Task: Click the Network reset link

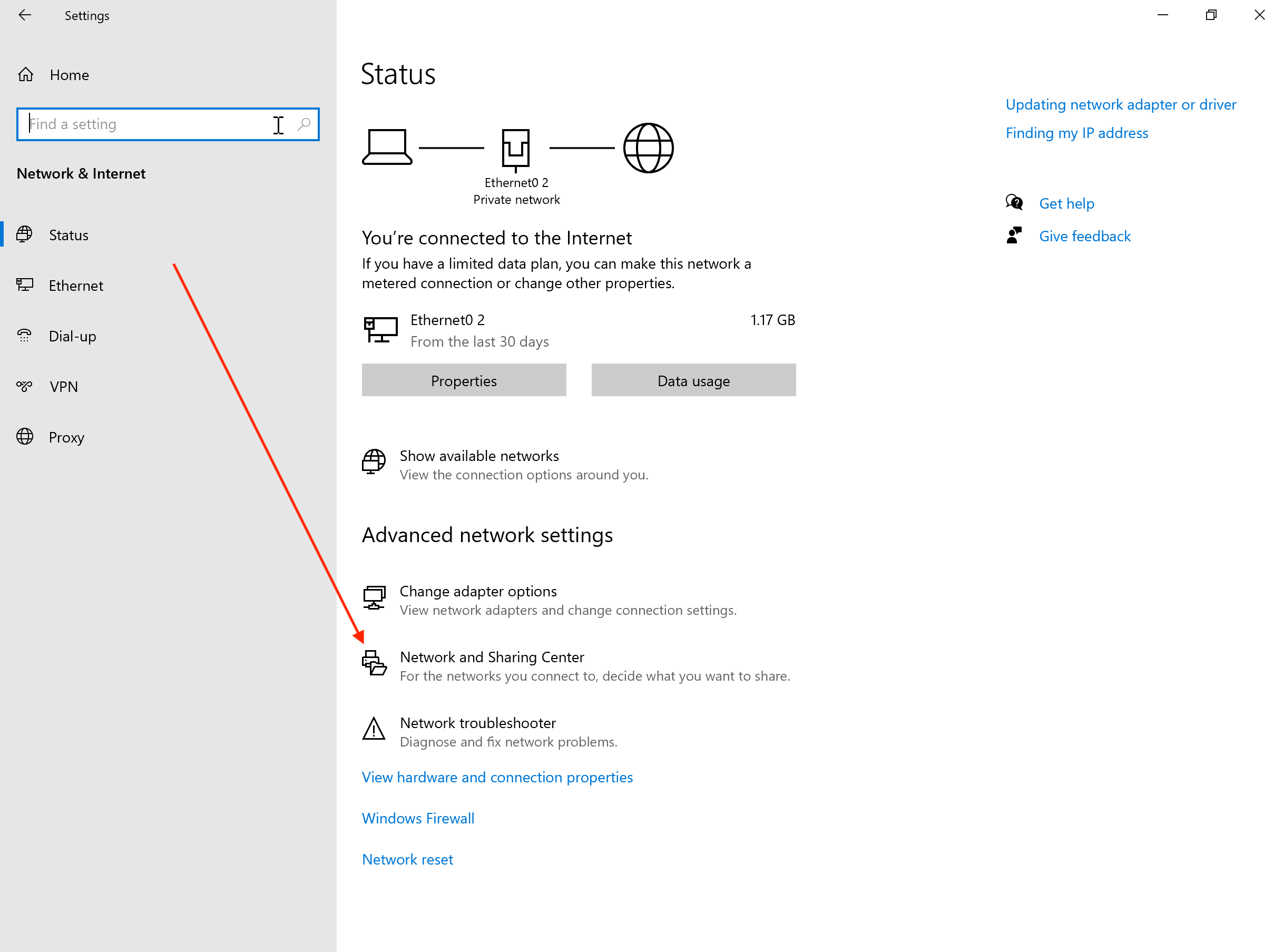Action: pos(407,859)
